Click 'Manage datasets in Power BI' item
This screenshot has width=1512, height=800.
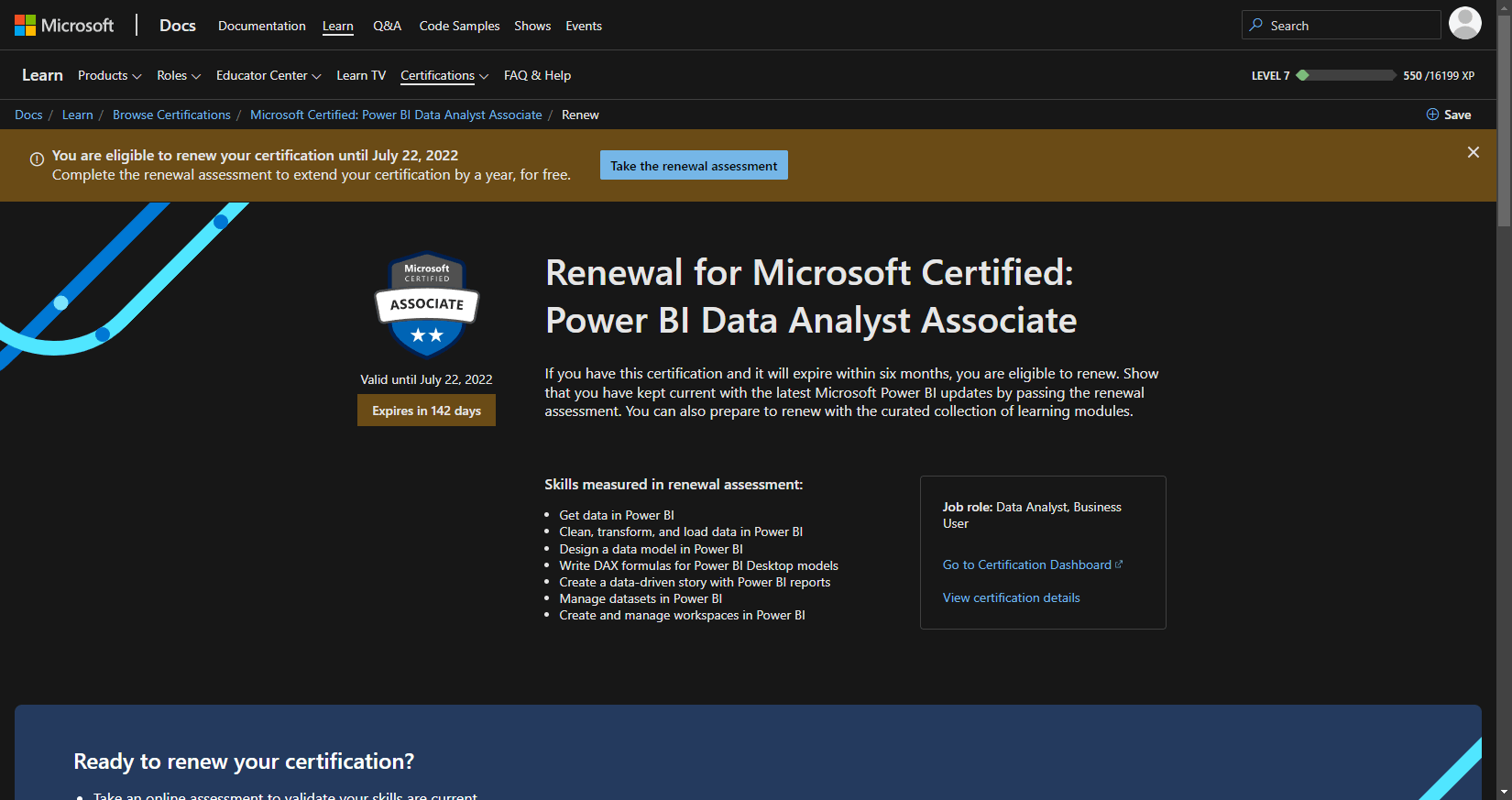point(641,598)
